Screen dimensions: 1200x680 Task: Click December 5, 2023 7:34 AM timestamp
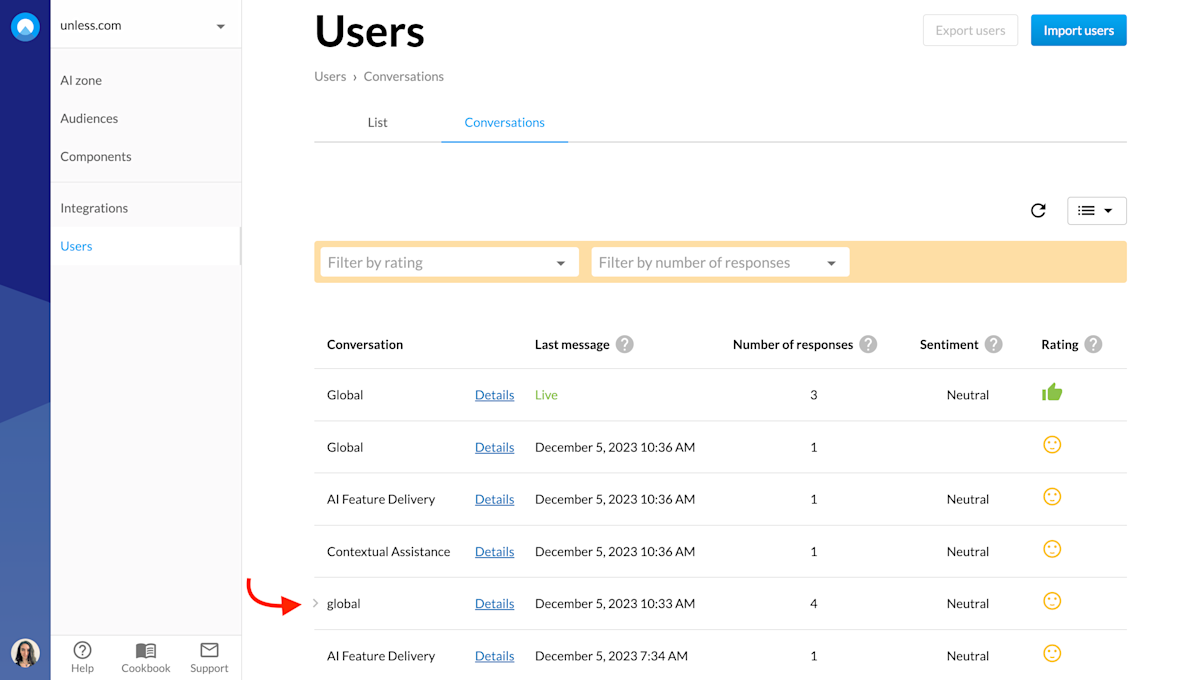point(611,656)
